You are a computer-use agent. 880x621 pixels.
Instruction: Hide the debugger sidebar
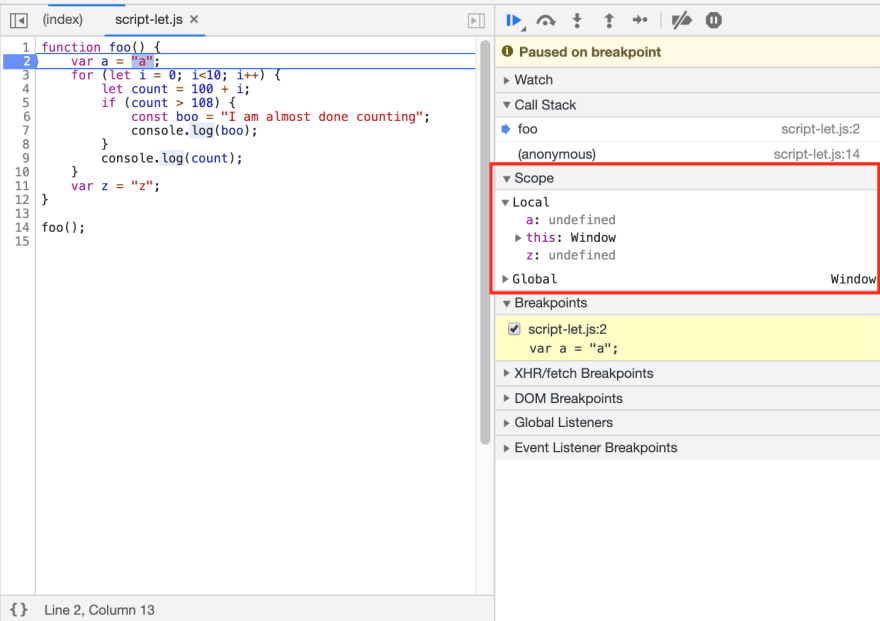coord(476,21)
